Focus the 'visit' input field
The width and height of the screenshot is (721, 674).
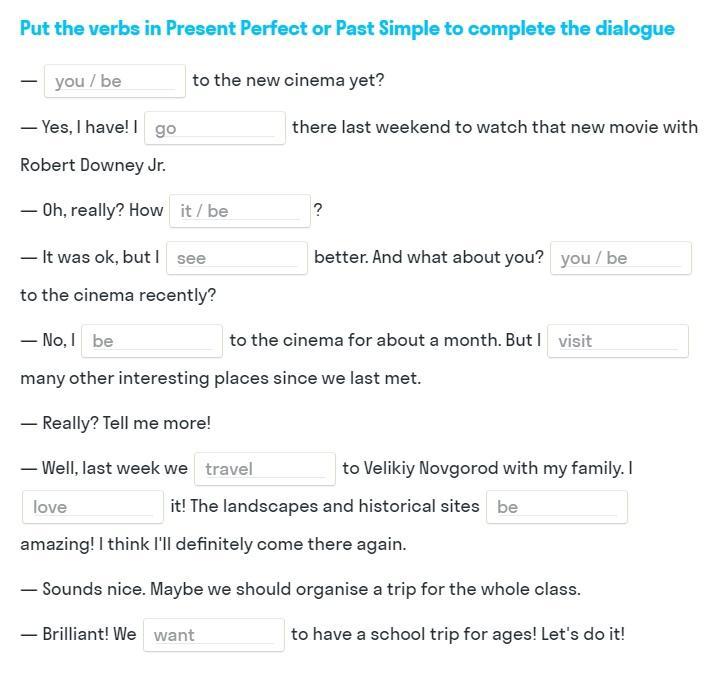click(618, 341)
